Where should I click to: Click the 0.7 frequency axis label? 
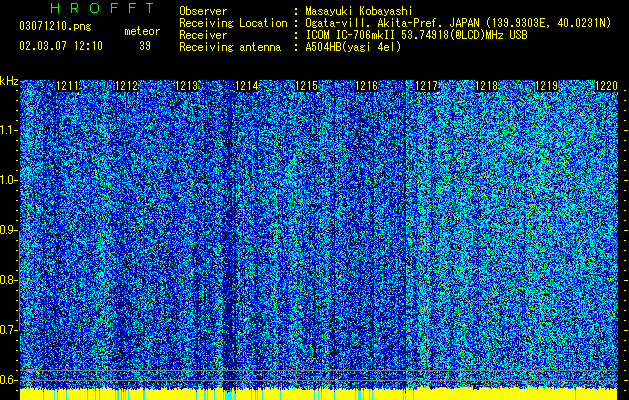tap(8, 330)
